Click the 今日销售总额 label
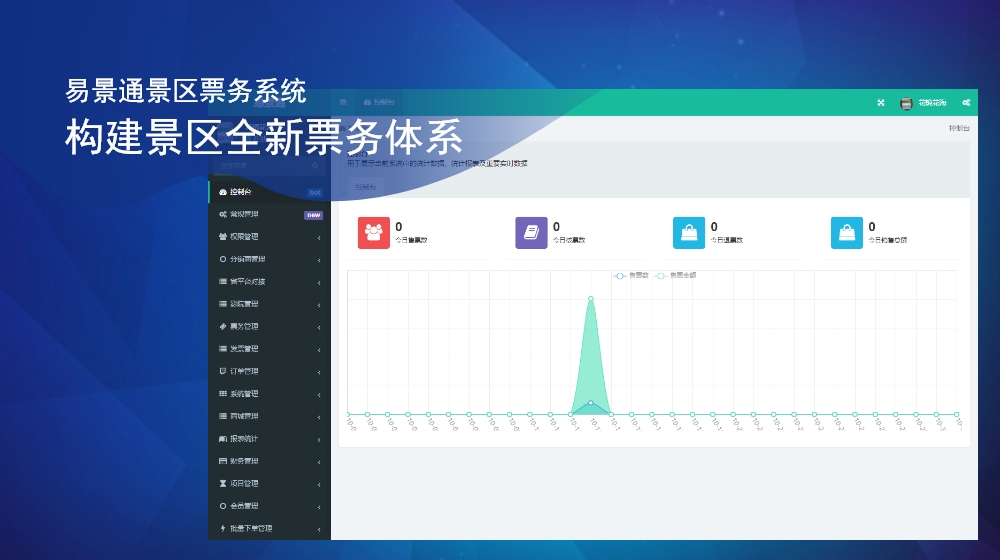Image resolution: width=1000 pixels, height=560 pixels. [887, 240]
